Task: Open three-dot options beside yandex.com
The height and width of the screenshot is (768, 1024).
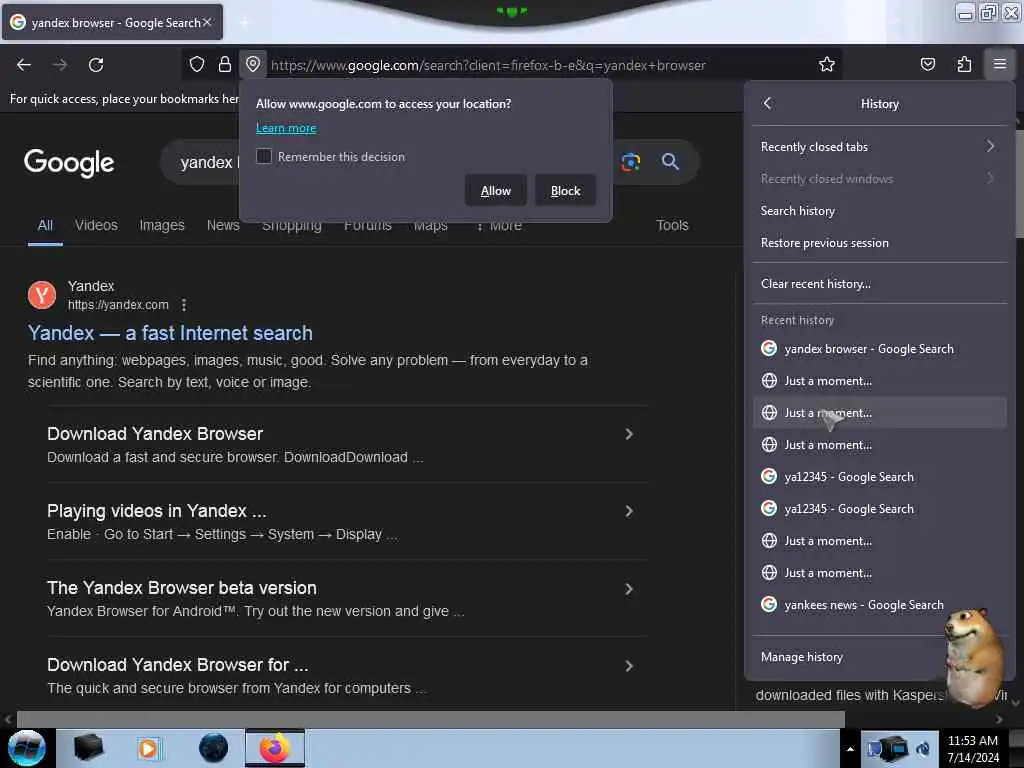Action: [184, 305]
